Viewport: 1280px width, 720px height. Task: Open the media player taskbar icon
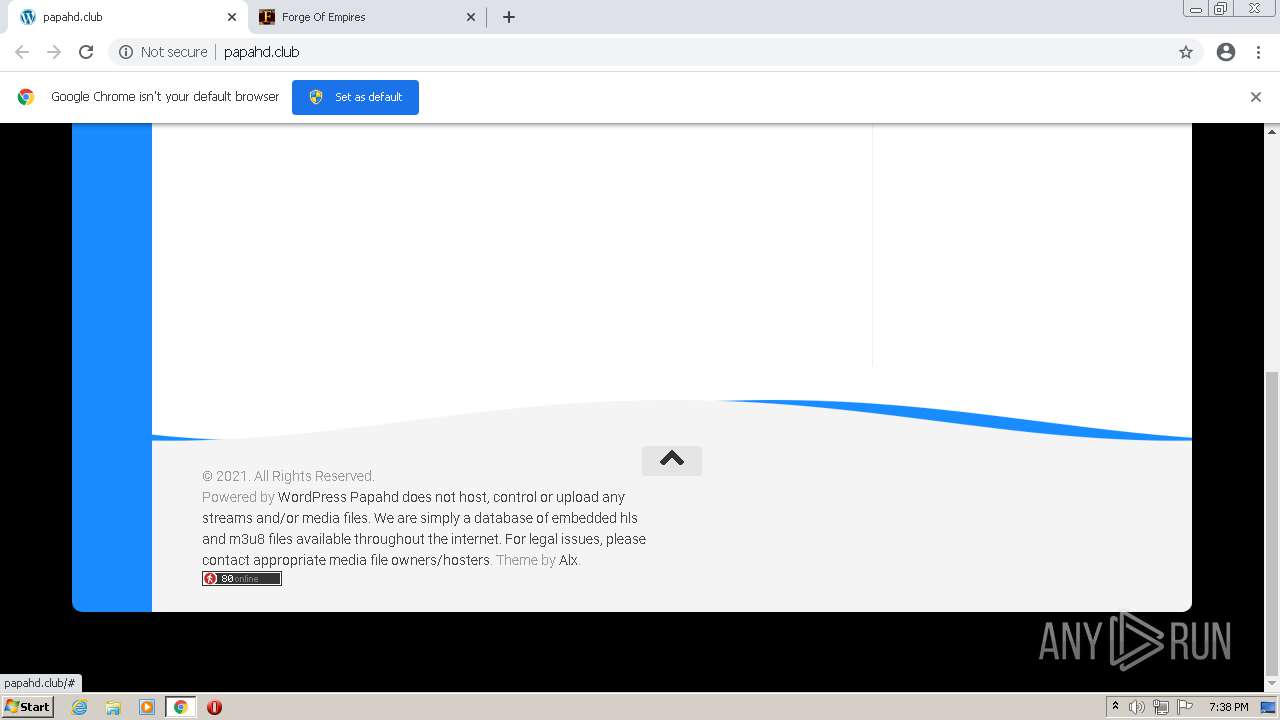[147, 707]
